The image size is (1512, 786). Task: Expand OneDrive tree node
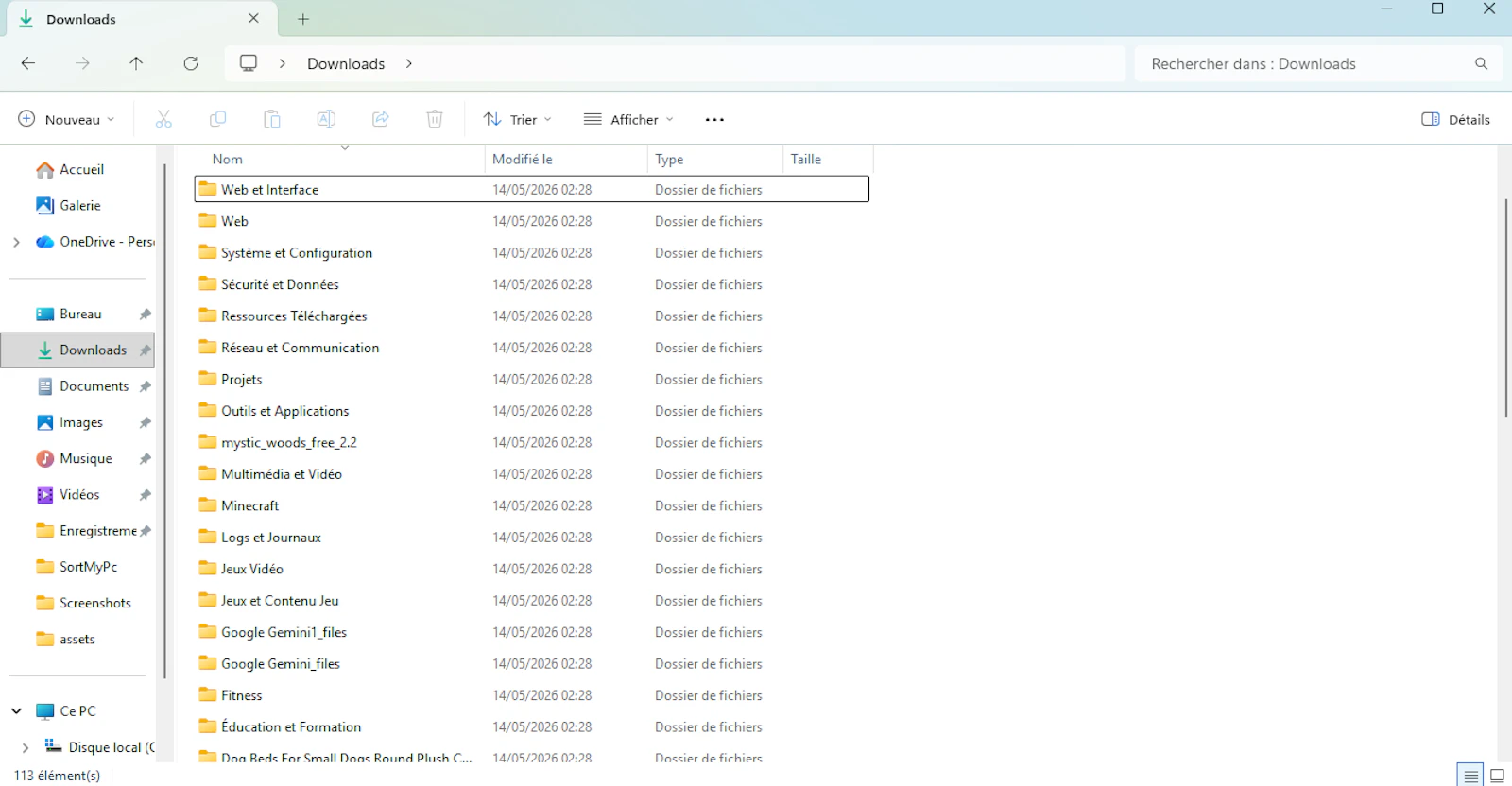tap(16, 242)
